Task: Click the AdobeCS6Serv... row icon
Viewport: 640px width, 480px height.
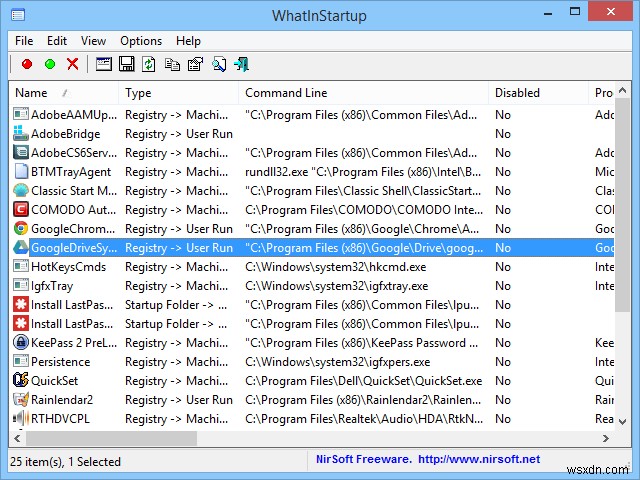Action: (x=20, y=152)
